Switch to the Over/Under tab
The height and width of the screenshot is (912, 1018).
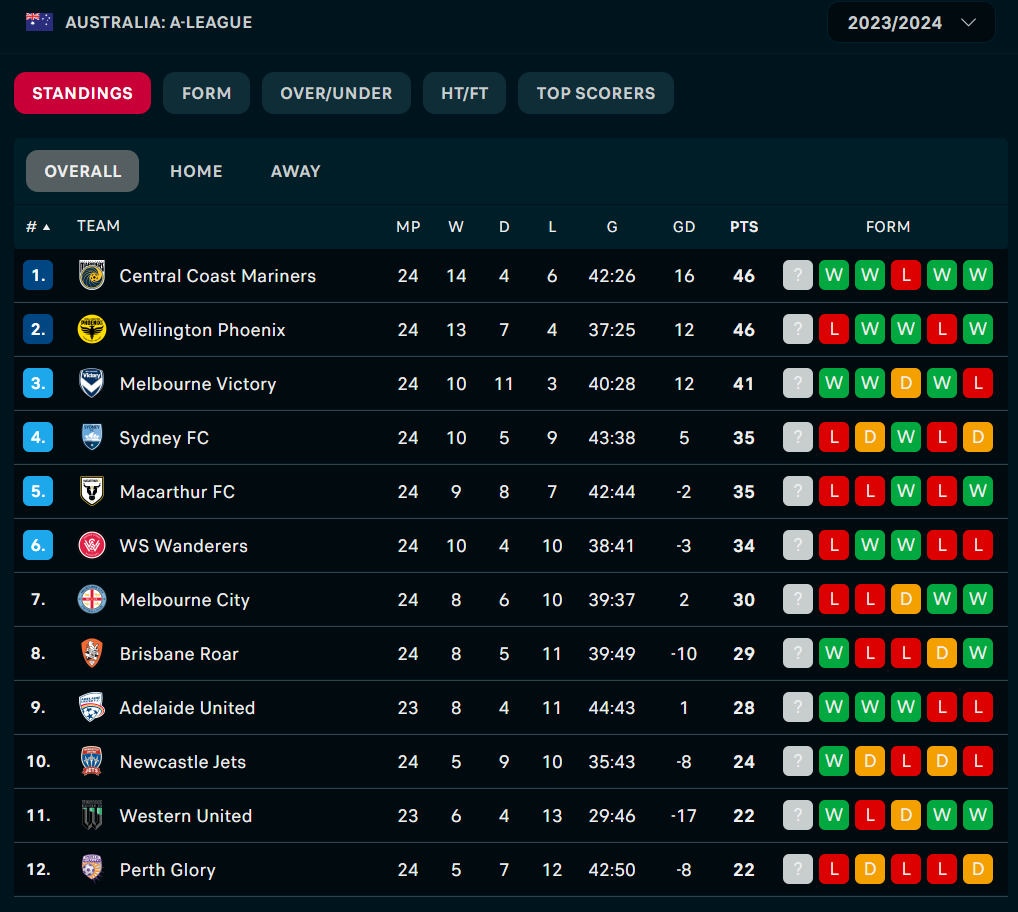tap(336, 93)
